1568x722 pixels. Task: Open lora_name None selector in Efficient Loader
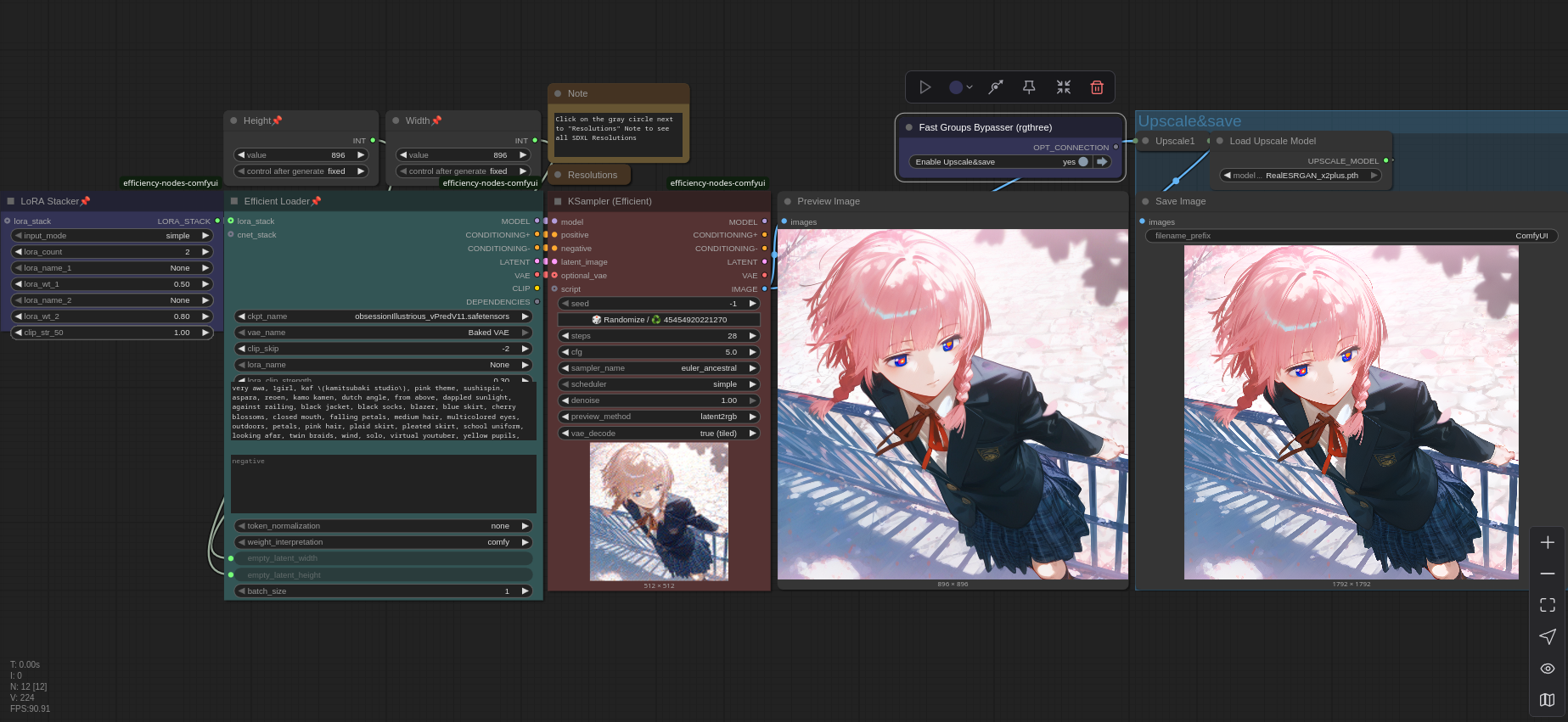[384, 365]
